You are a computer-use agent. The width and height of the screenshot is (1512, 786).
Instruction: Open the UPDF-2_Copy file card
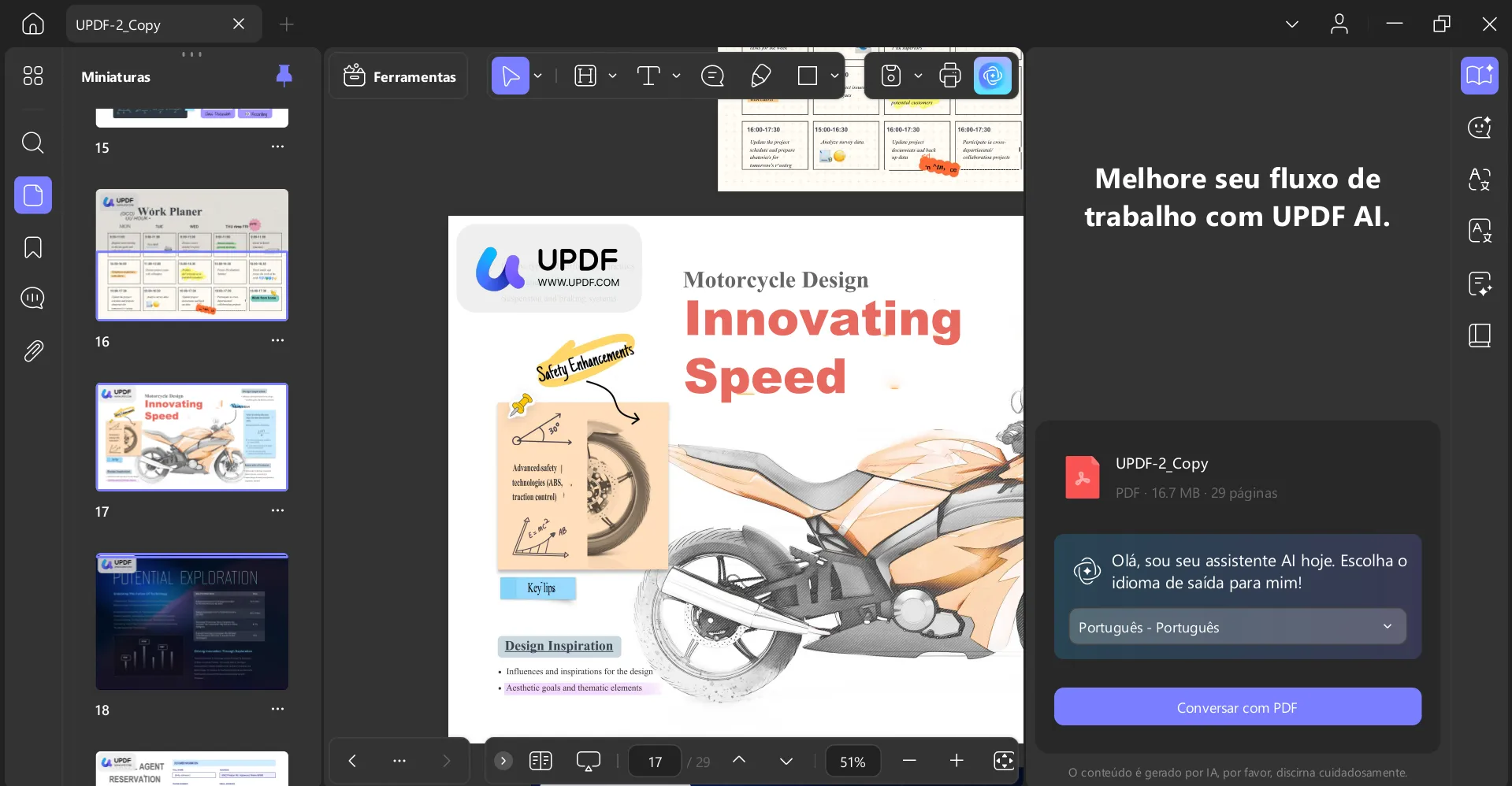pos(1238,477)
